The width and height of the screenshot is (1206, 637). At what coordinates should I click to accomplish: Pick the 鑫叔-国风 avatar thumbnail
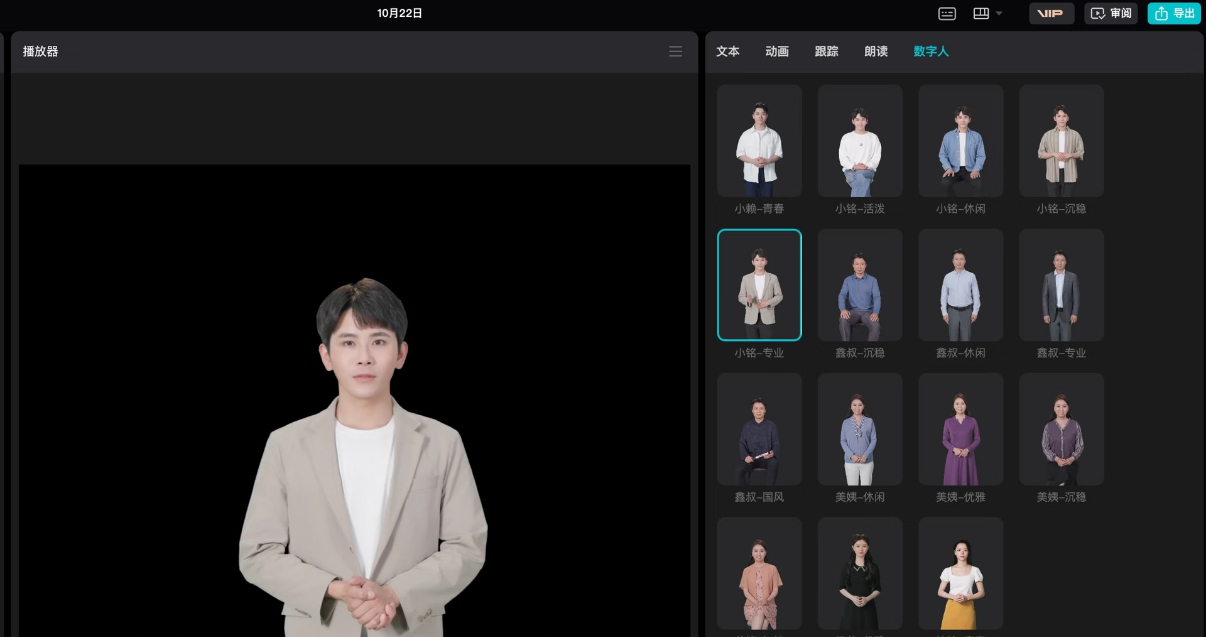point(759,429)
